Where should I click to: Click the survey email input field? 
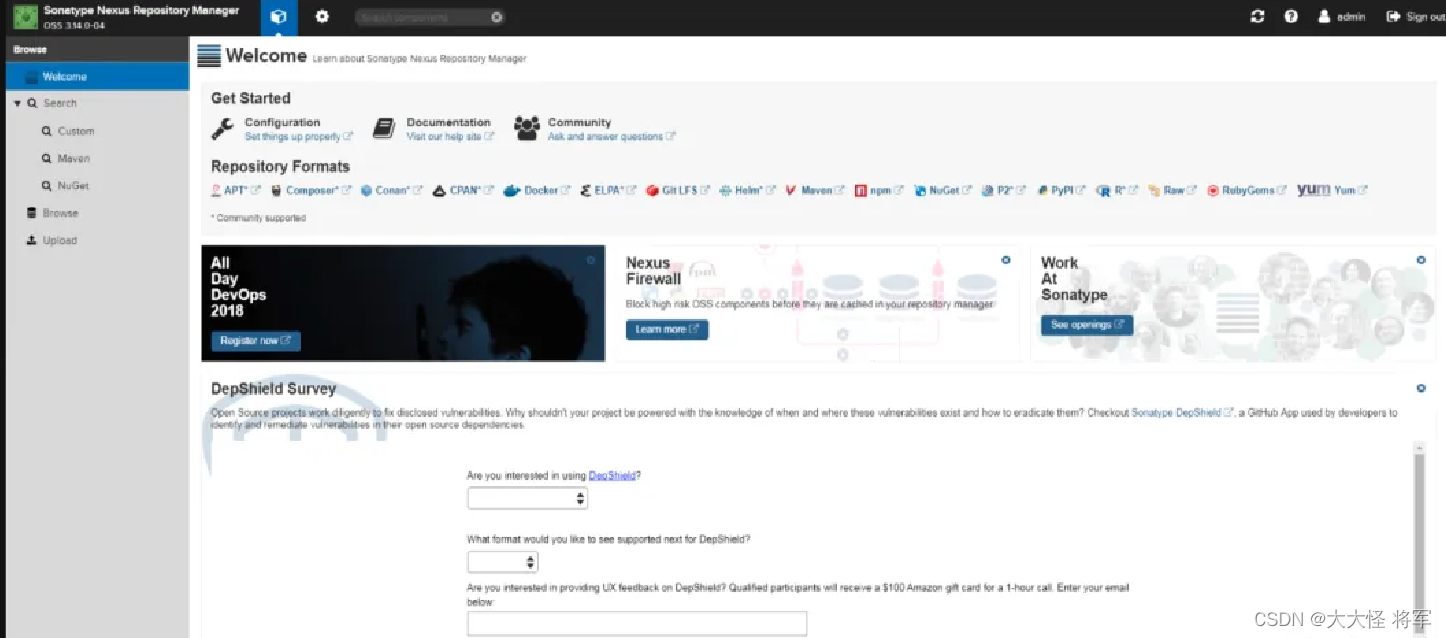pos(637,623)
